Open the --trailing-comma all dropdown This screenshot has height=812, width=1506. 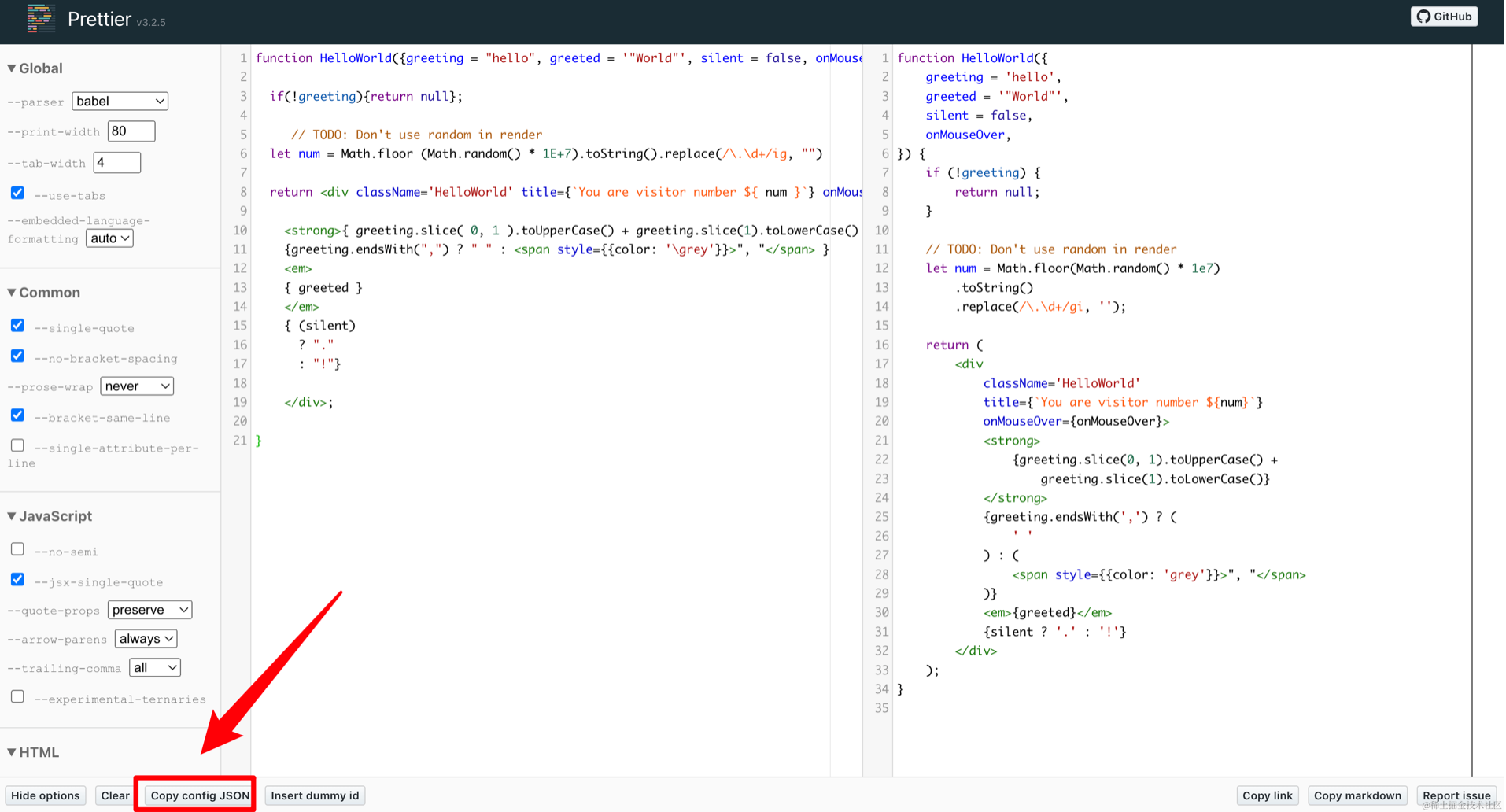point(155,668)
